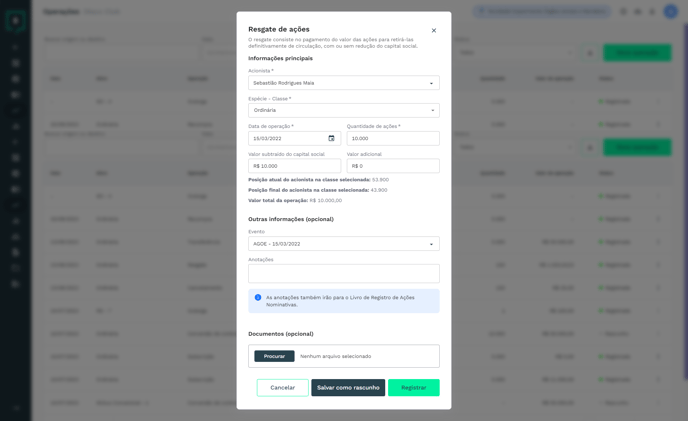Screen dimensions: 688x421
Task: Click the Nenhum arquivo selecionado file area
Action: (x=336, y=356)
